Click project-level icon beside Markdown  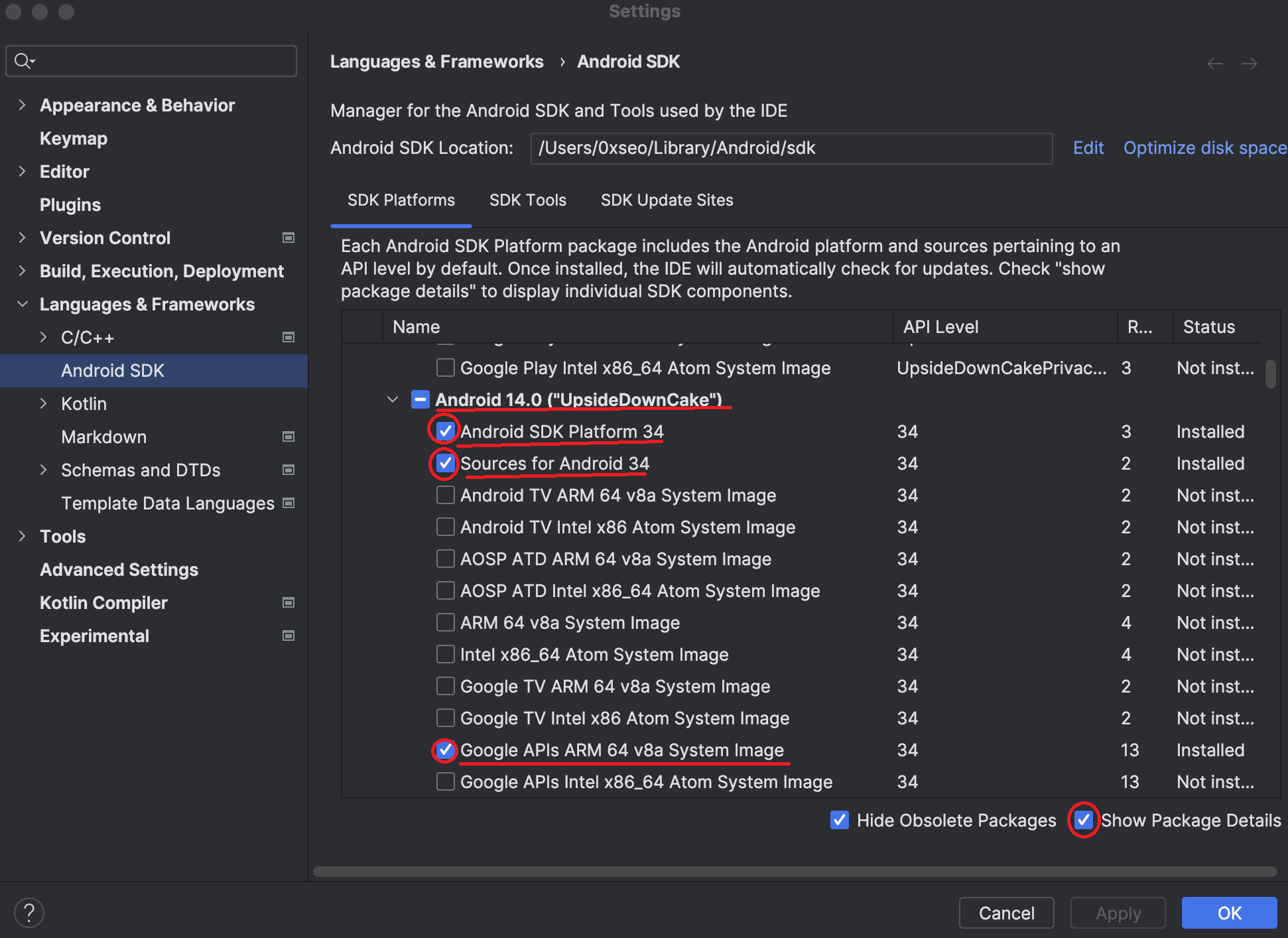289,436
